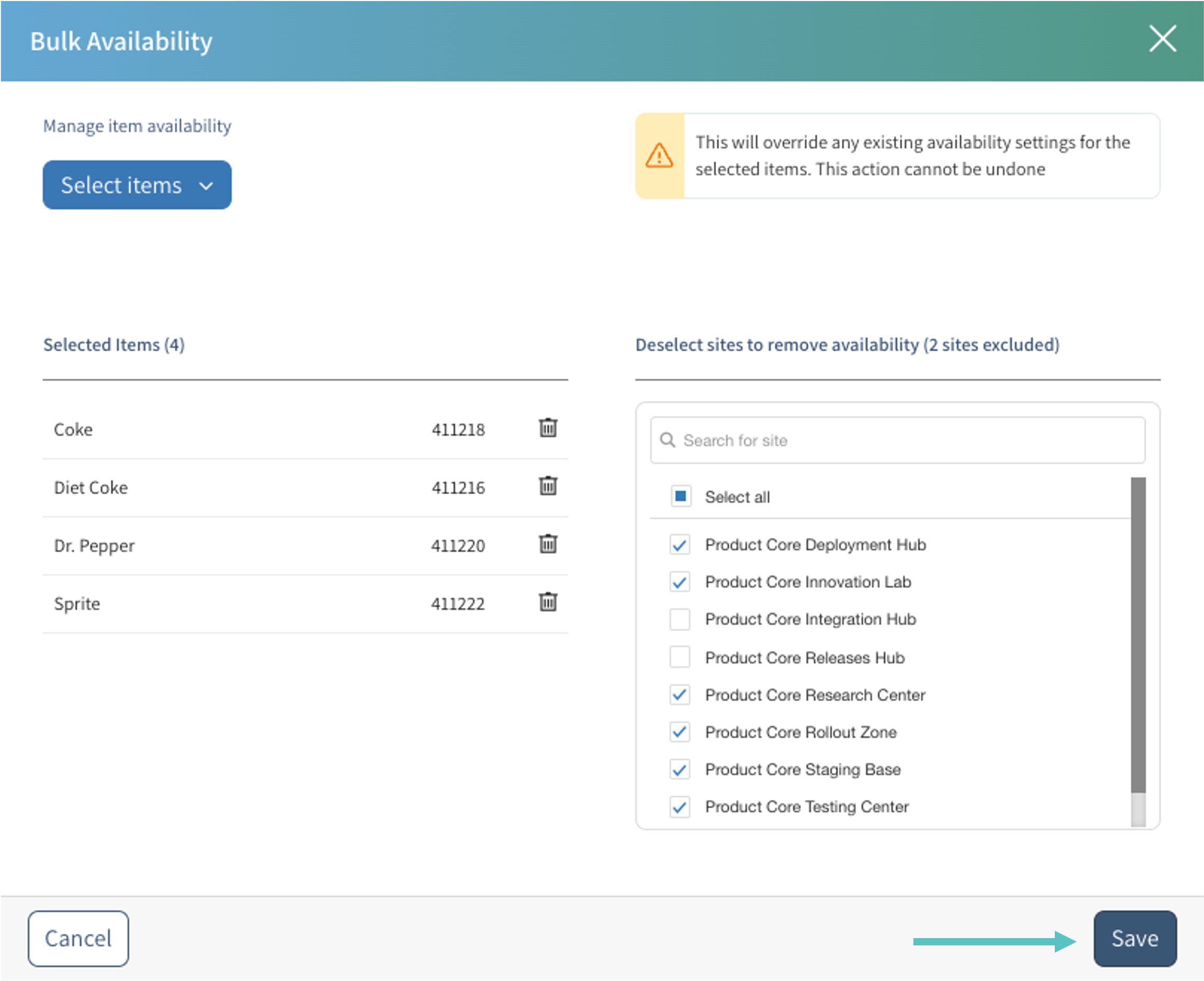The image size is (1204, 981).
Task: Click the search magnifier icon
Action: 667,440
